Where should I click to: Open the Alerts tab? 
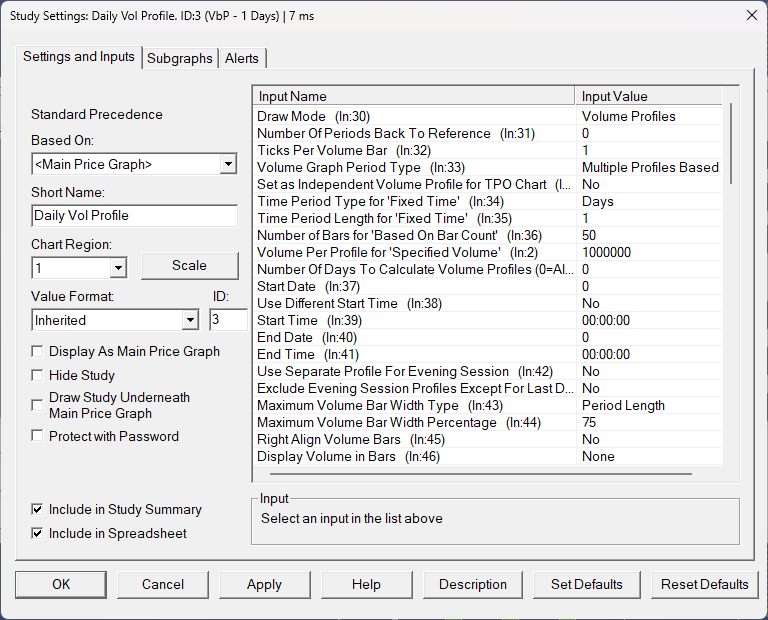(x=241, y=58)
